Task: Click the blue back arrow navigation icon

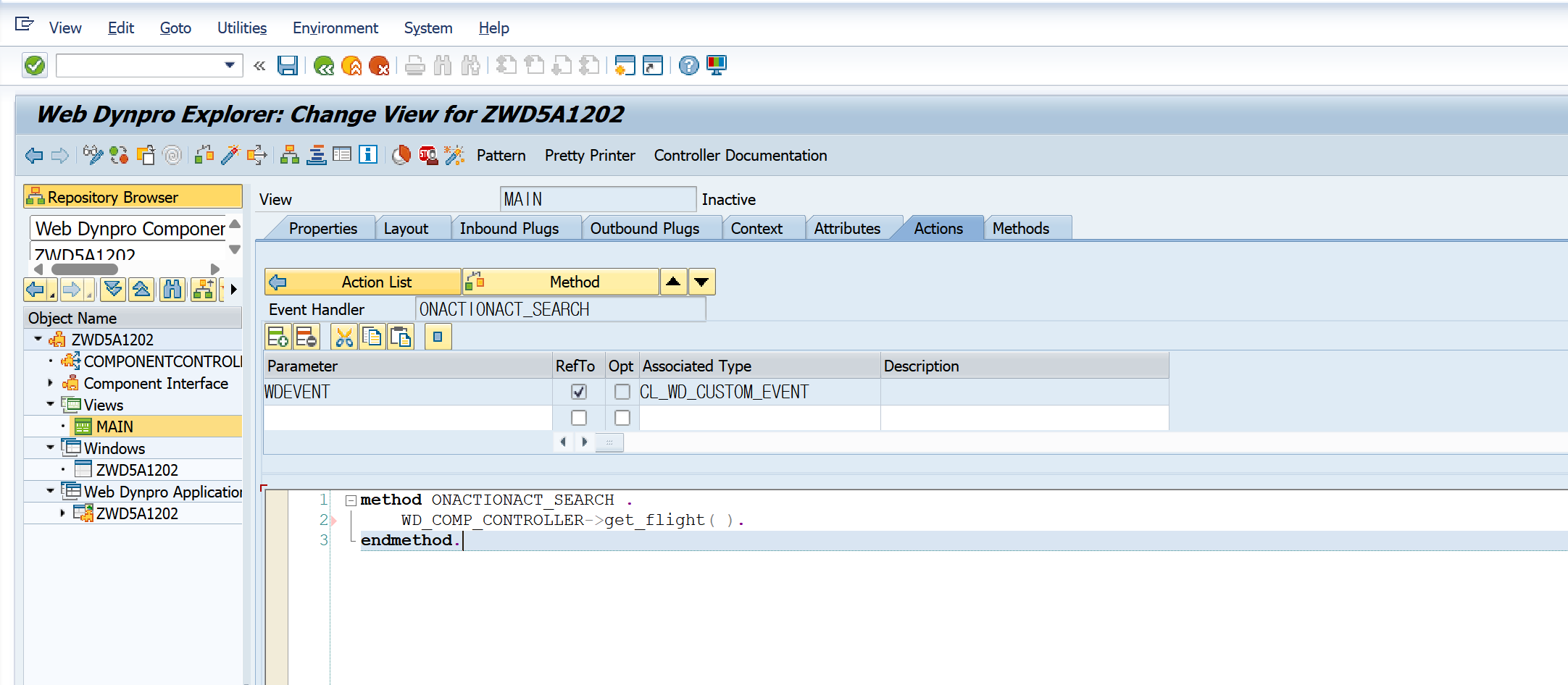Action: [34, 155]
